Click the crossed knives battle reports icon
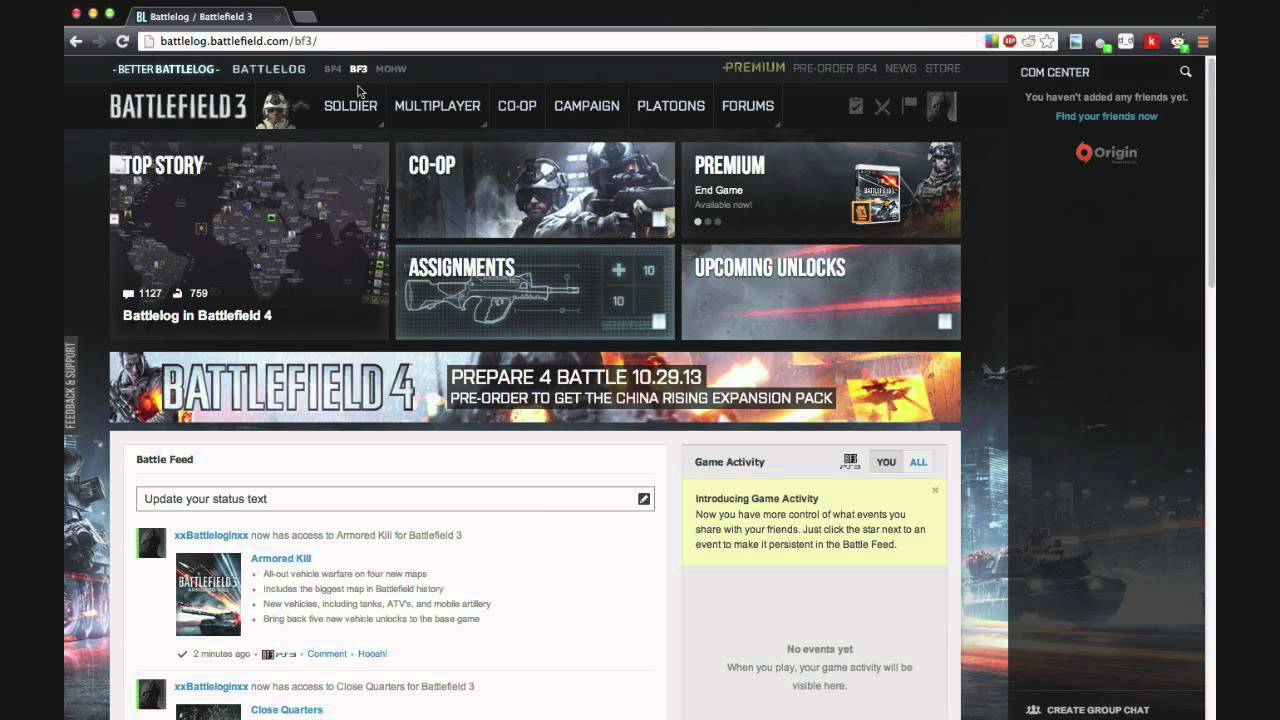1280x720 pixels. pos(882,106)
